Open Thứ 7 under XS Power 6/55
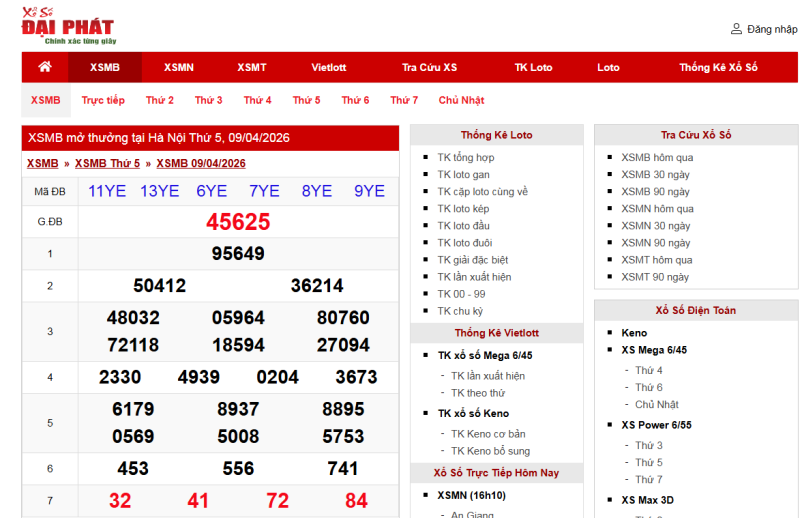This screenshot has width=802, height=518. (x=649, y=480)
